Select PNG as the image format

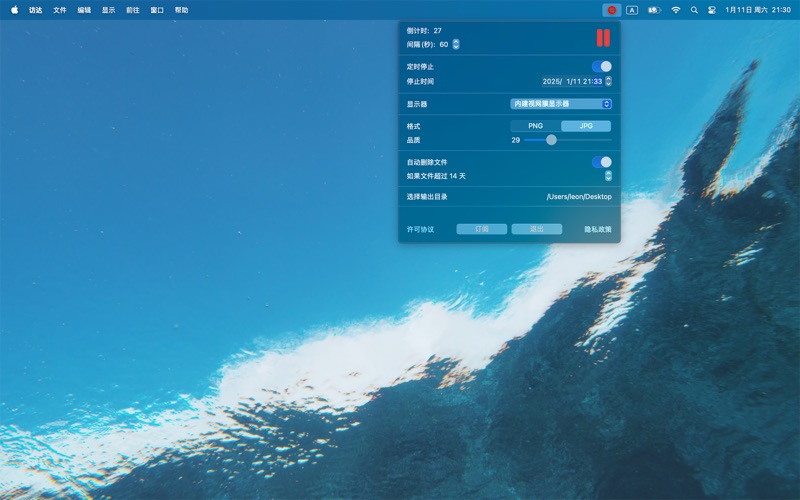535,126
